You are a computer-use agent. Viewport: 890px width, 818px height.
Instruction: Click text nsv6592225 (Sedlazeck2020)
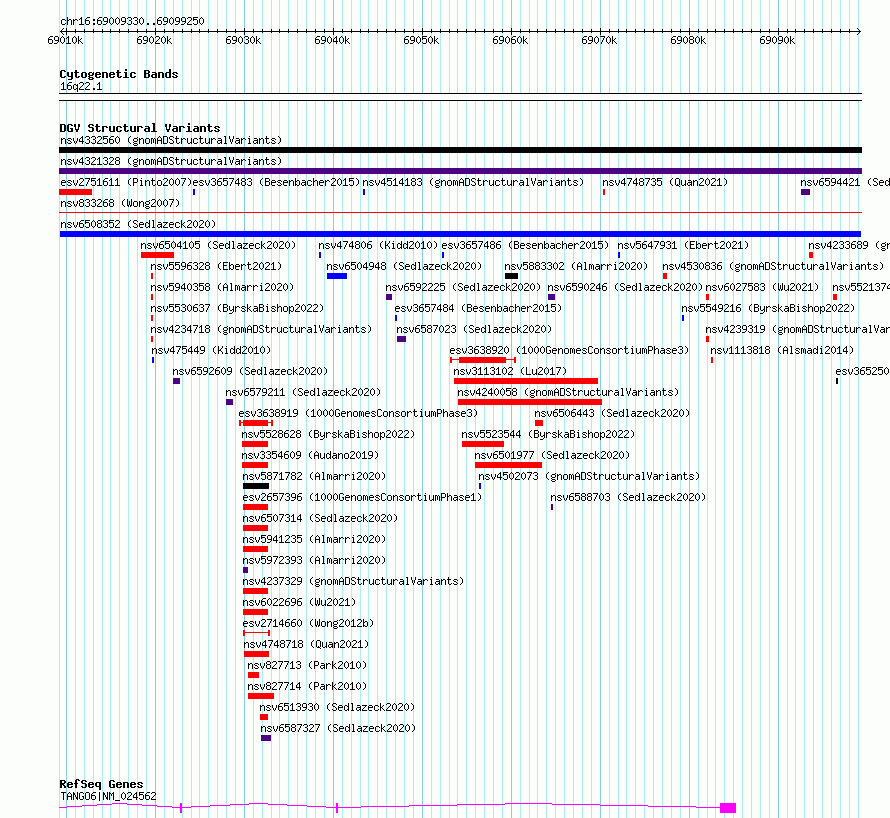coord(463,287)
